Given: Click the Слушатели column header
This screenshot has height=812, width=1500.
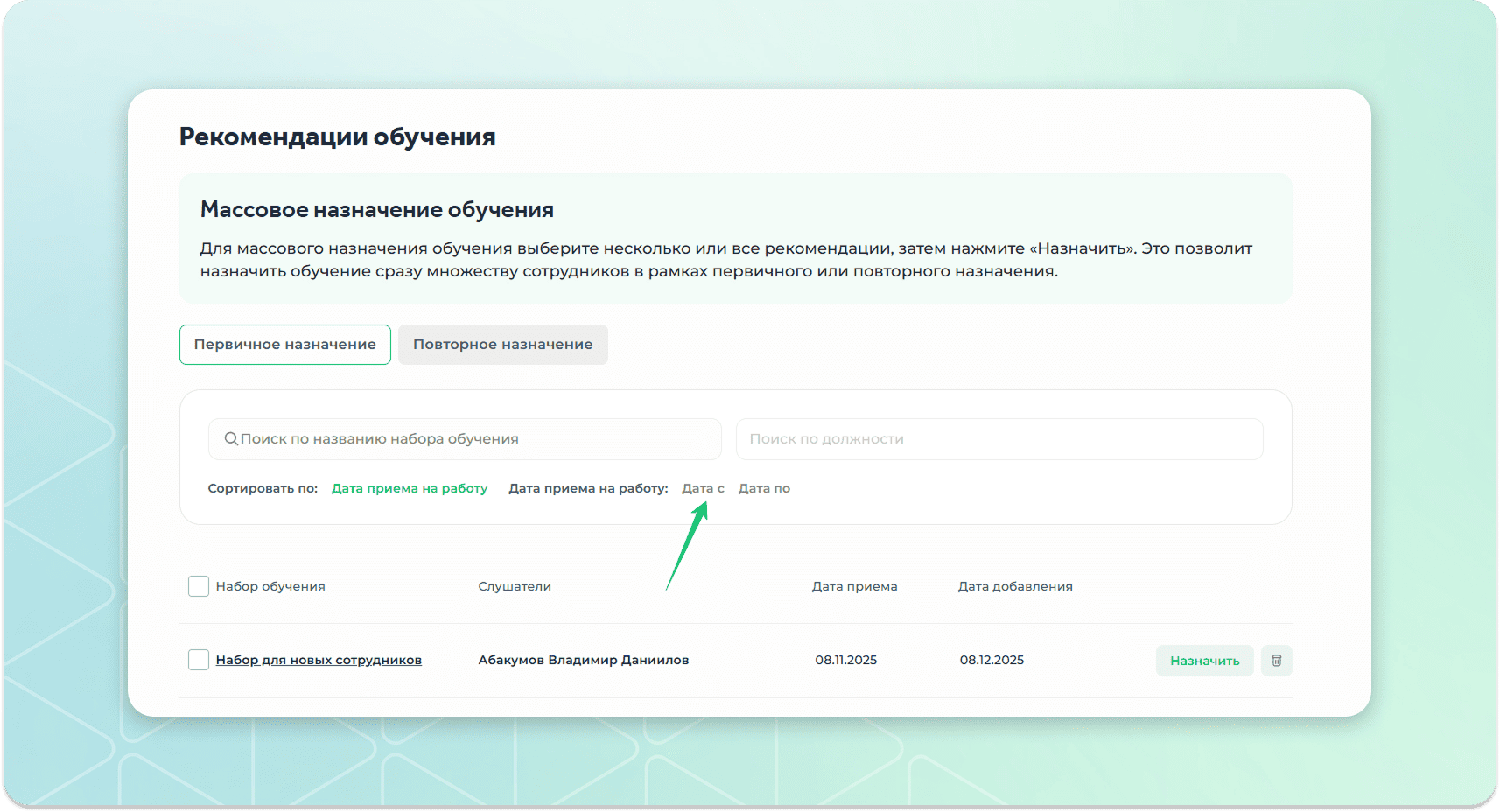Looking at the screenshot, I should pyautogui.click(x=515, y=586).
